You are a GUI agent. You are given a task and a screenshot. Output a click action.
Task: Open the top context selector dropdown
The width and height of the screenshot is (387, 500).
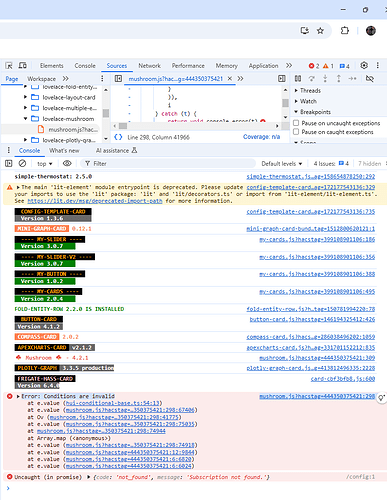click(45, 164)
